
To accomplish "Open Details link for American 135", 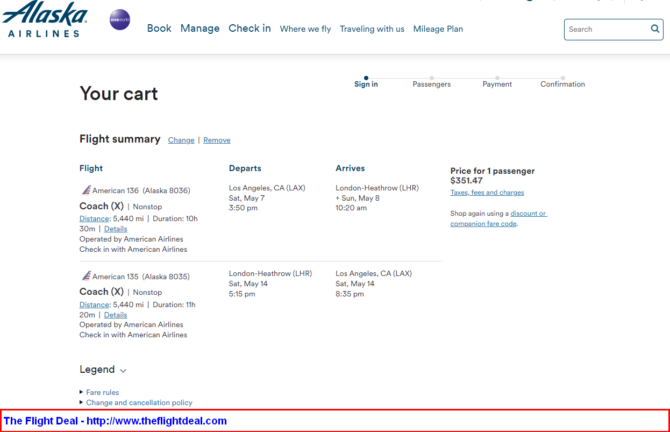I will (115, 315).
